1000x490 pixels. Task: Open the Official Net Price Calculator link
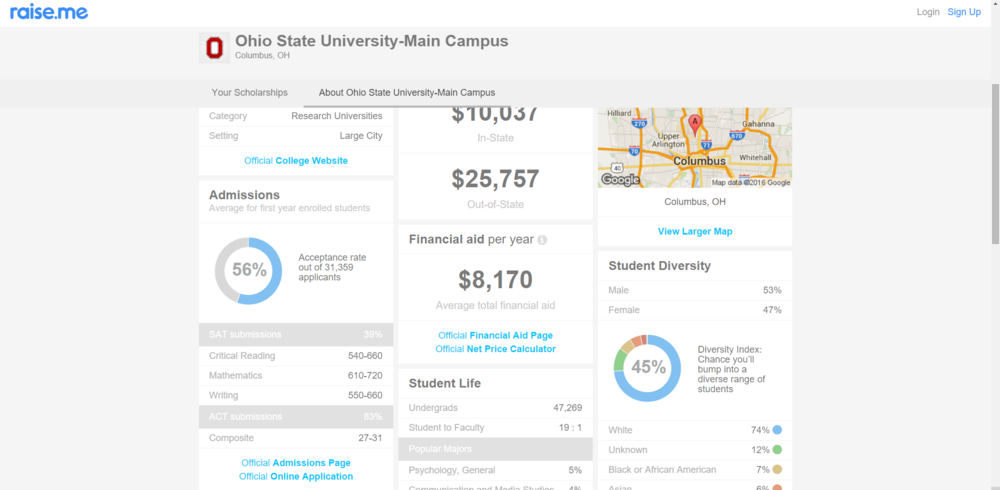[496, 349]
